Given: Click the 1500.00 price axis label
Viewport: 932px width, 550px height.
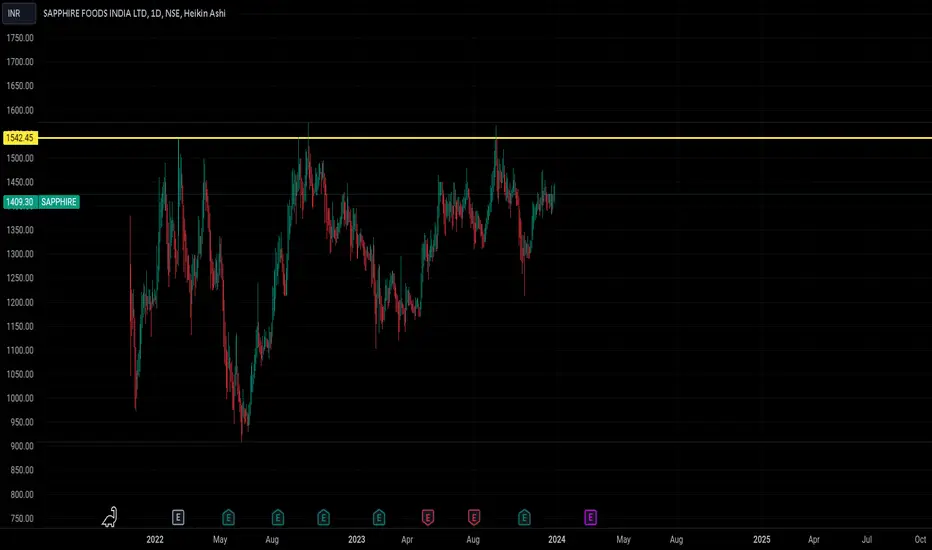Looking at the screenshot, I should (x=20, y=158).
